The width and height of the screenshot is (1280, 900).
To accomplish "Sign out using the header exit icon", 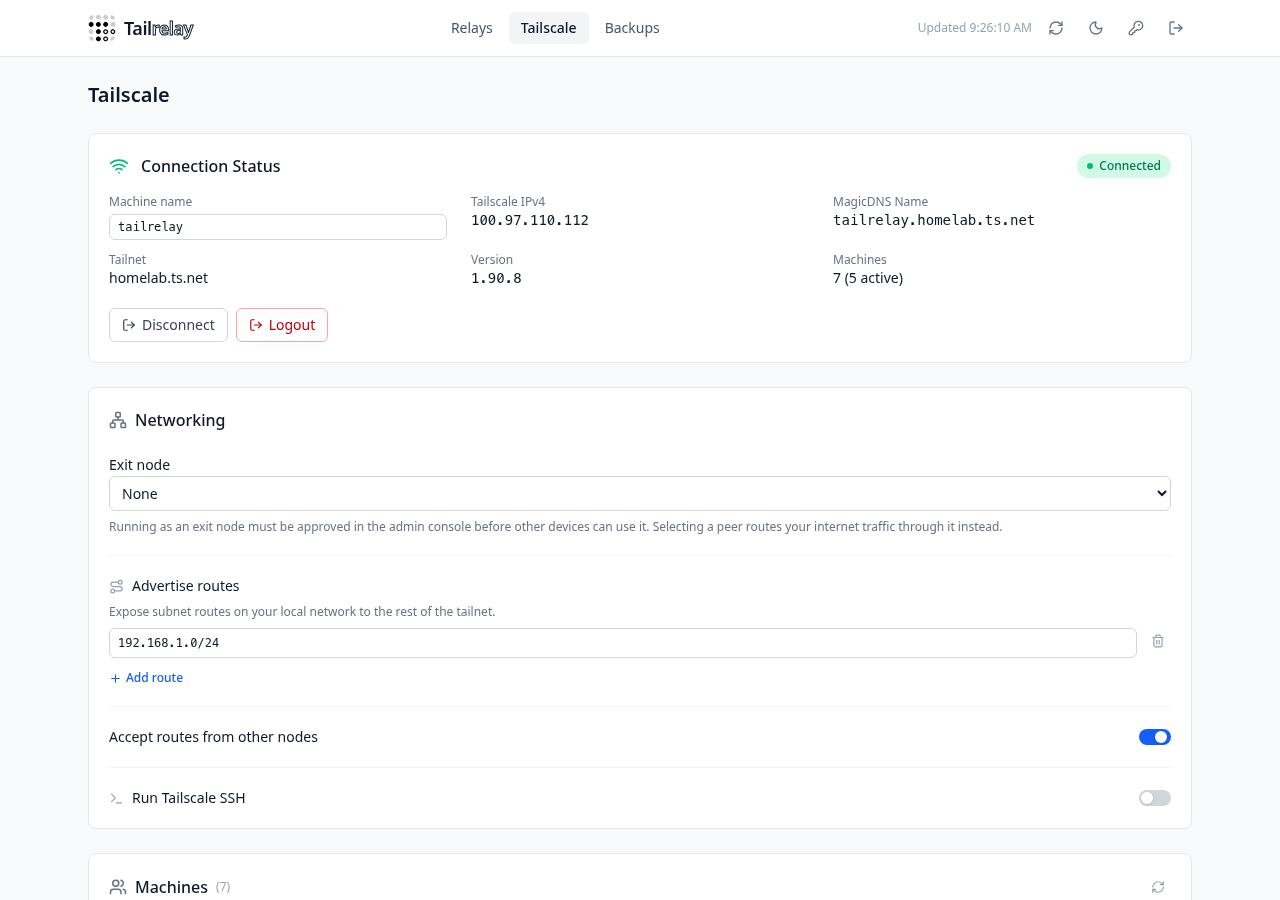I will click(x=1176, y=28).
